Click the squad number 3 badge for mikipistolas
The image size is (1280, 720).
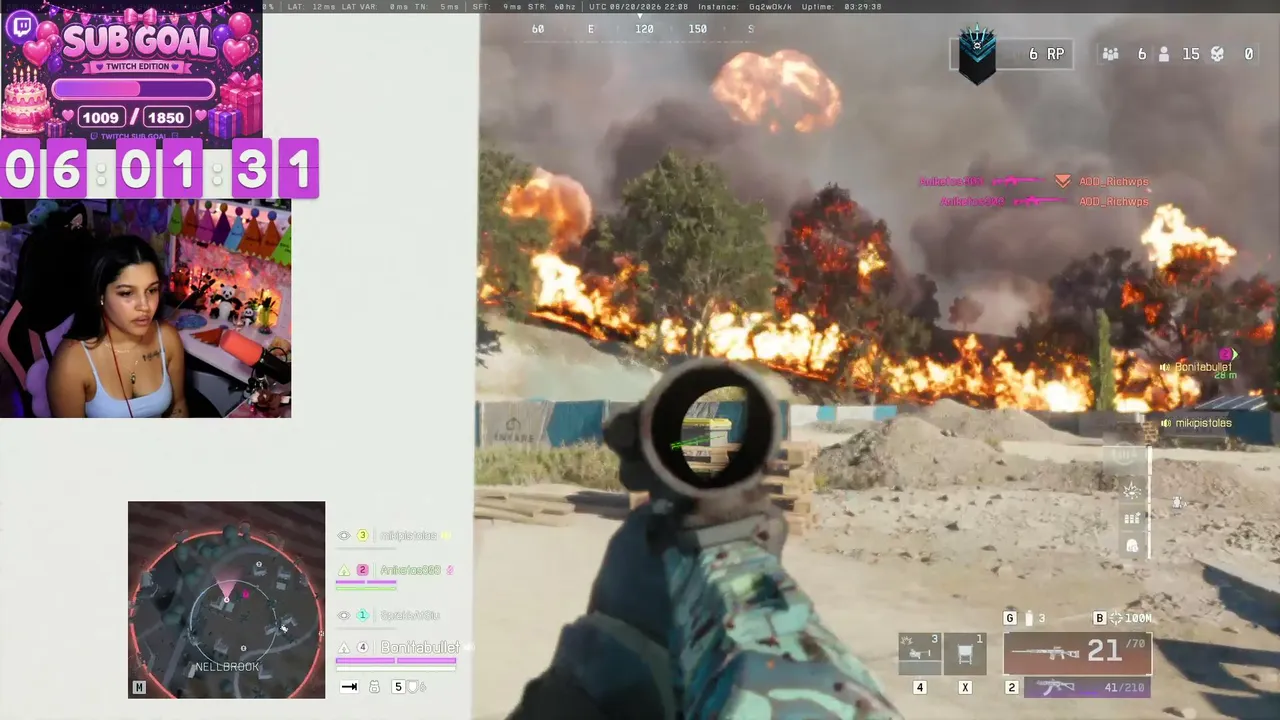[x=363, y=536]
